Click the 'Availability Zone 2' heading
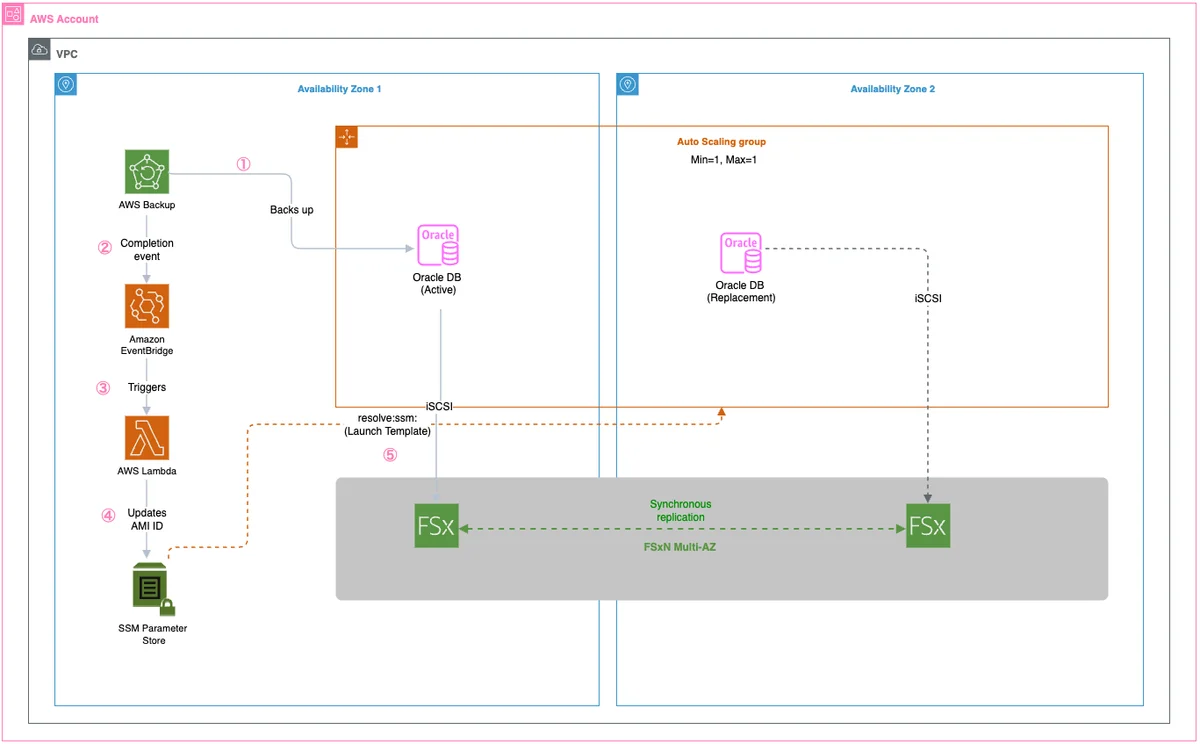 click(893, 89)
